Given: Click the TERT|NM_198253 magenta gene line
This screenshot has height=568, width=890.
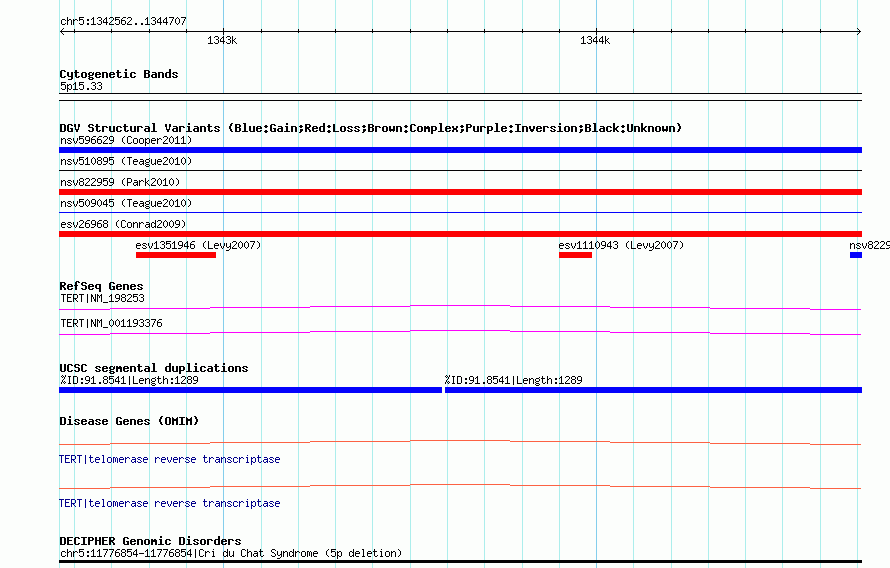Looking at the screenshot, I should [x=460, y=308].
